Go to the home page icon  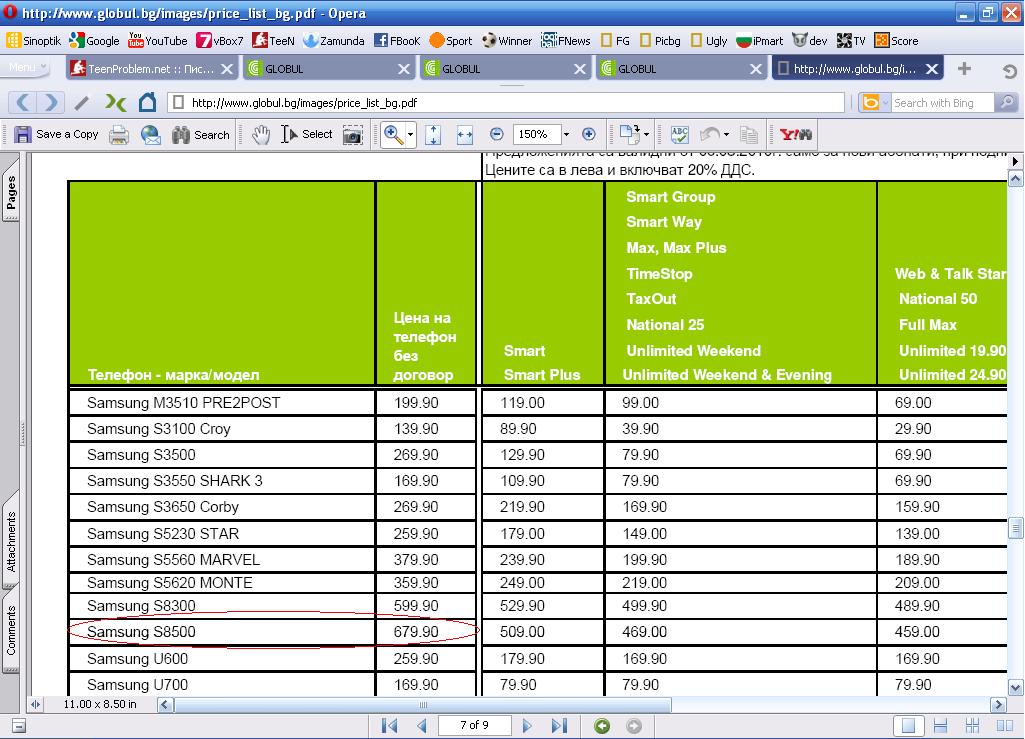coord(148,102)
